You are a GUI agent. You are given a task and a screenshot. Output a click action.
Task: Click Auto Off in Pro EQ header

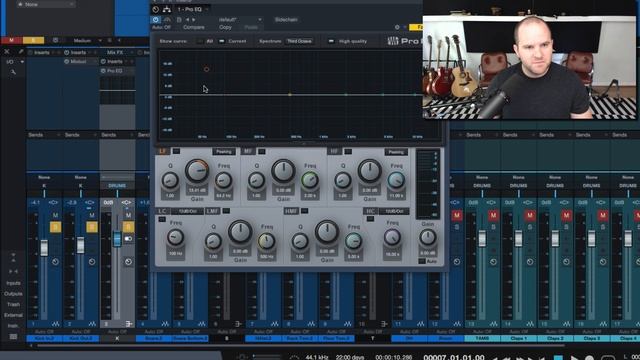pyautogui.click(x=162, y=27)
